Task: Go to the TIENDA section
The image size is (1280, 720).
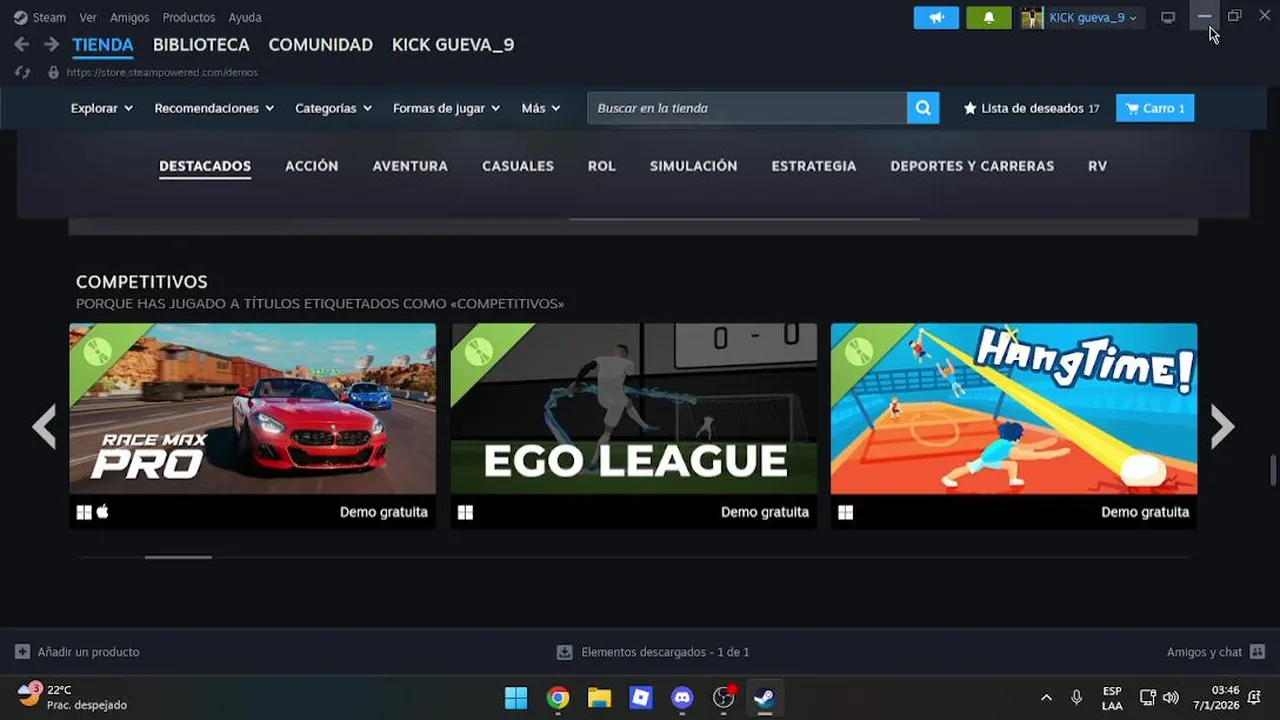Action: click(103, 45)
